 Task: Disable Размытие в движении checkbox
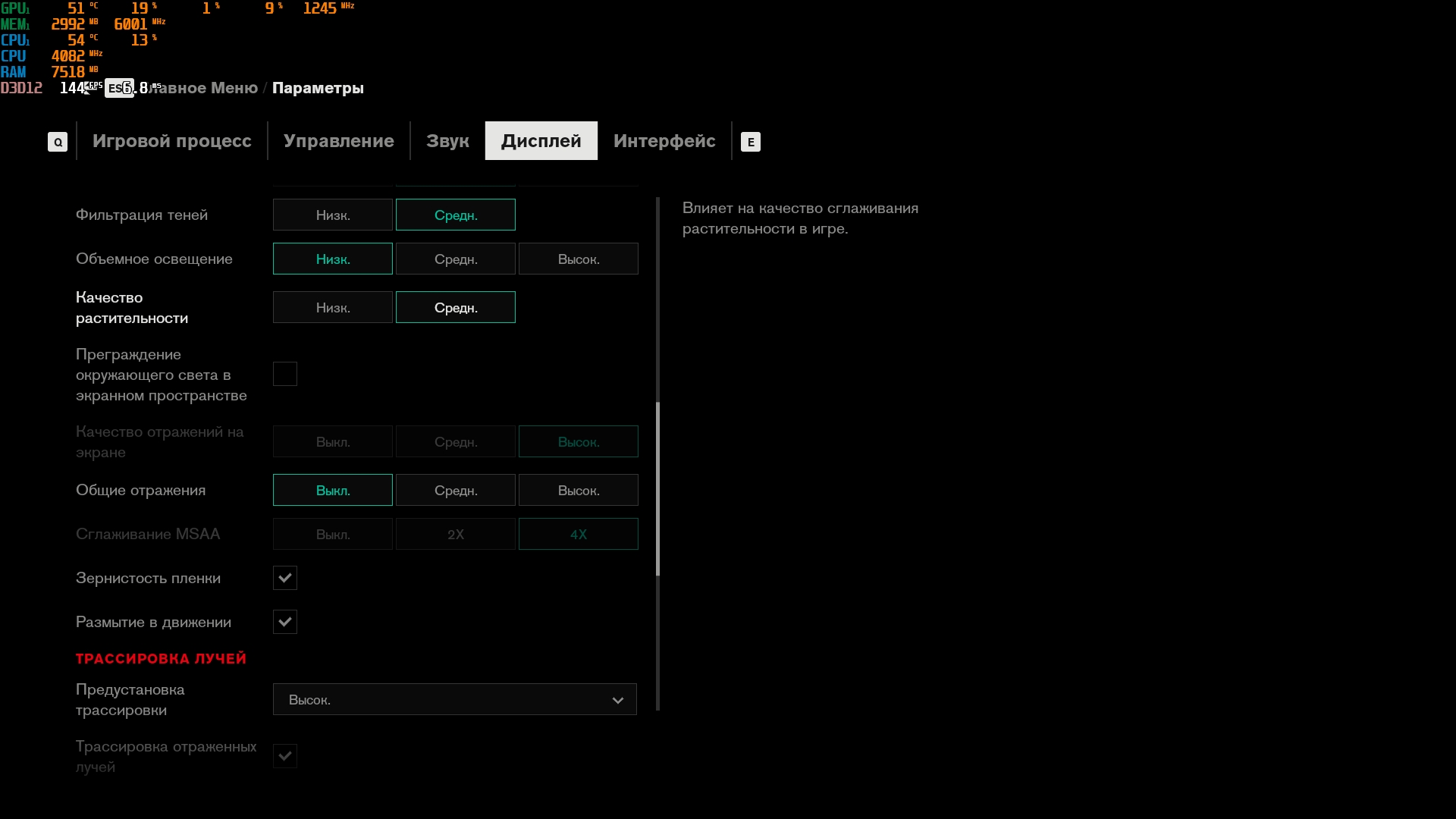tap(285, 622)
